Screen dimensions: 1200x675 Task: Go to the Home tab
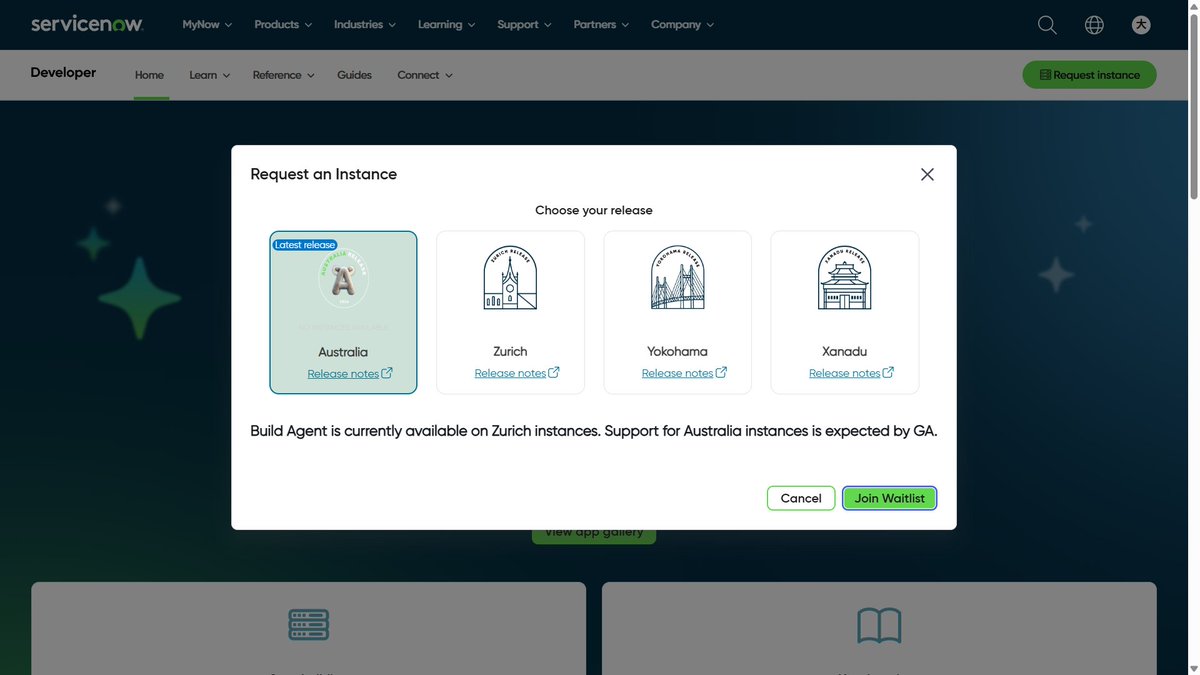149,75
